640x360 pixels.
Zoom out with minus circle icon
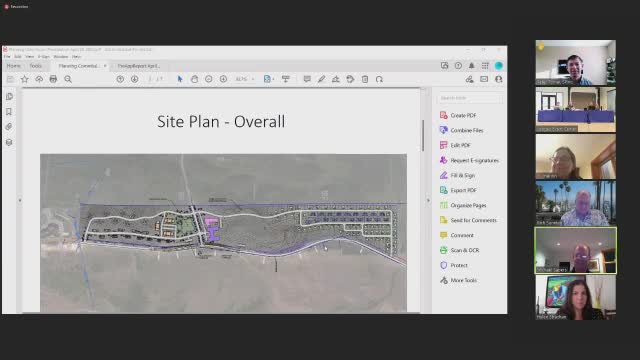point(209,79)
